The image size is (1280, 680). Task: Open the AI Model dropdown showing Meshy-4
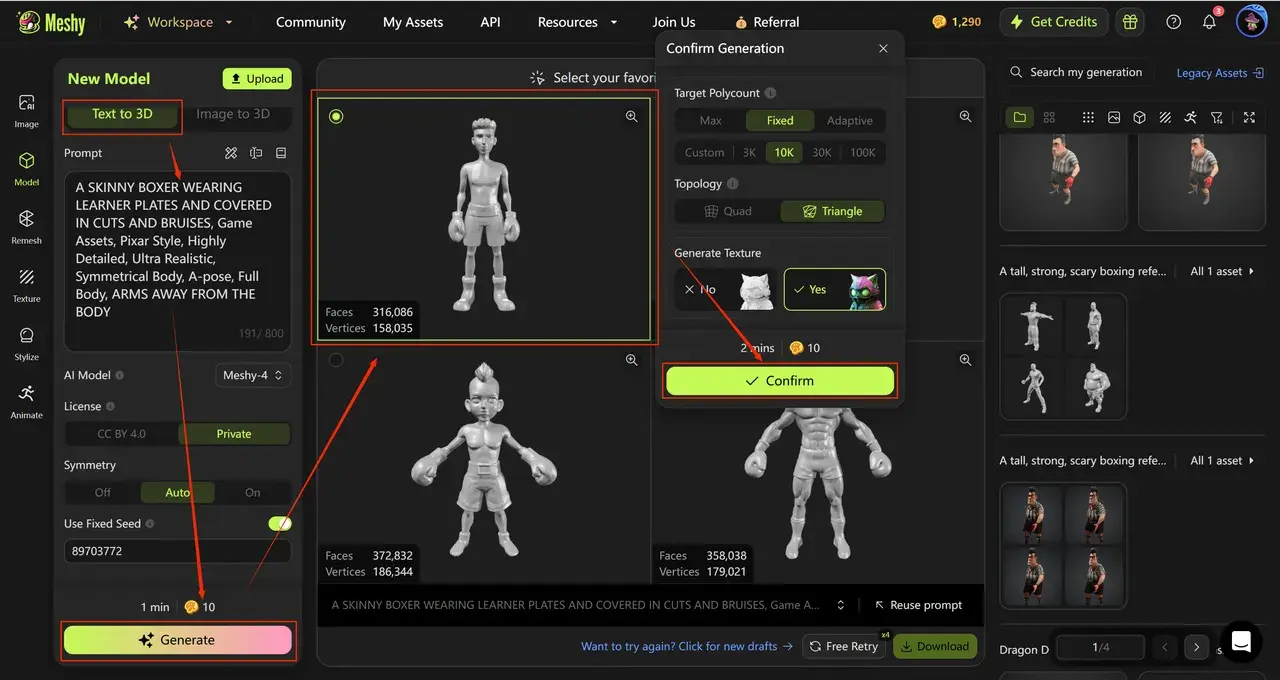[x=252, y=375]
